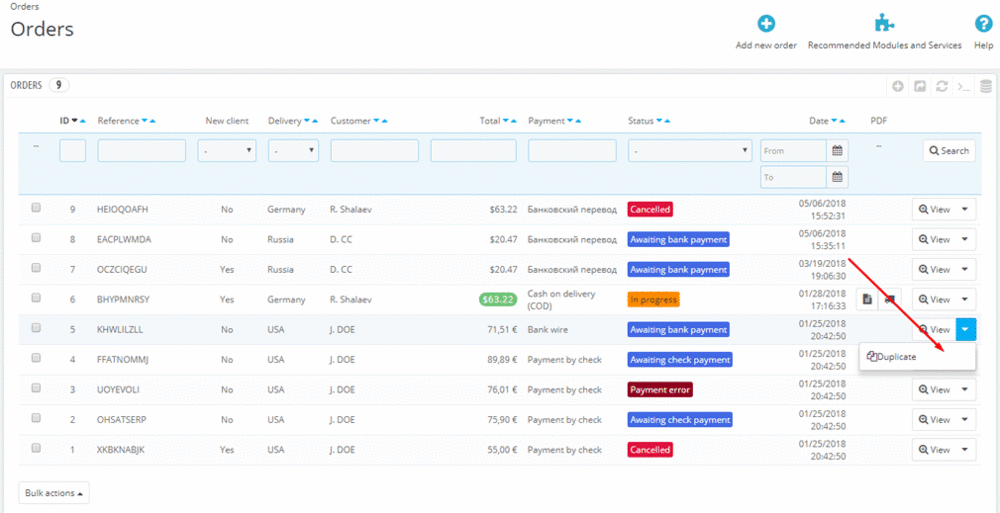The height and width of the screenshot is (513, 1000).
Task: Click the Reference filter text field
Action: [x=141, y=151]
